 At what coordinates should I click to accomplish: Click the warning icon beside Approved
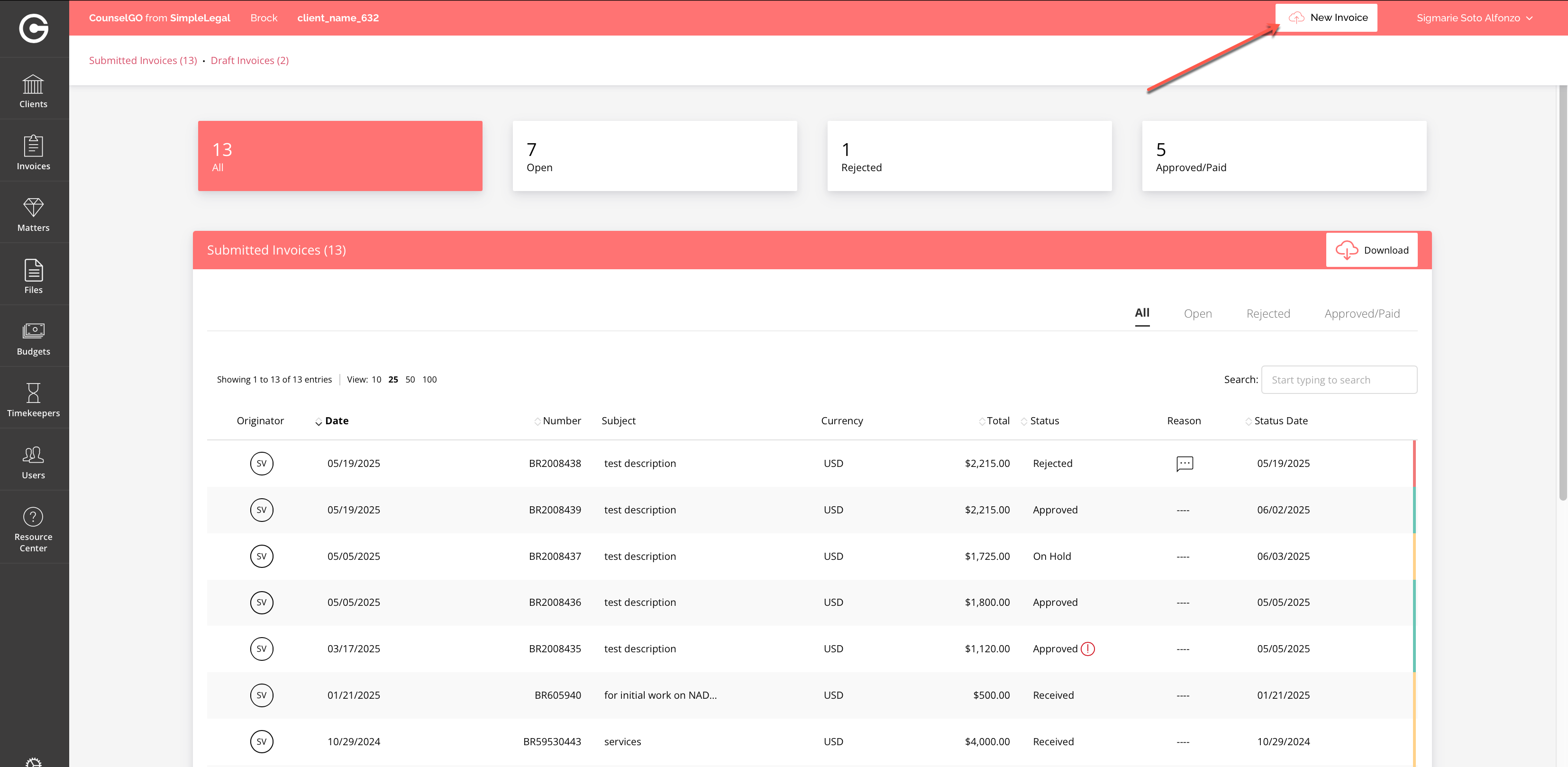pos(1087,649)
